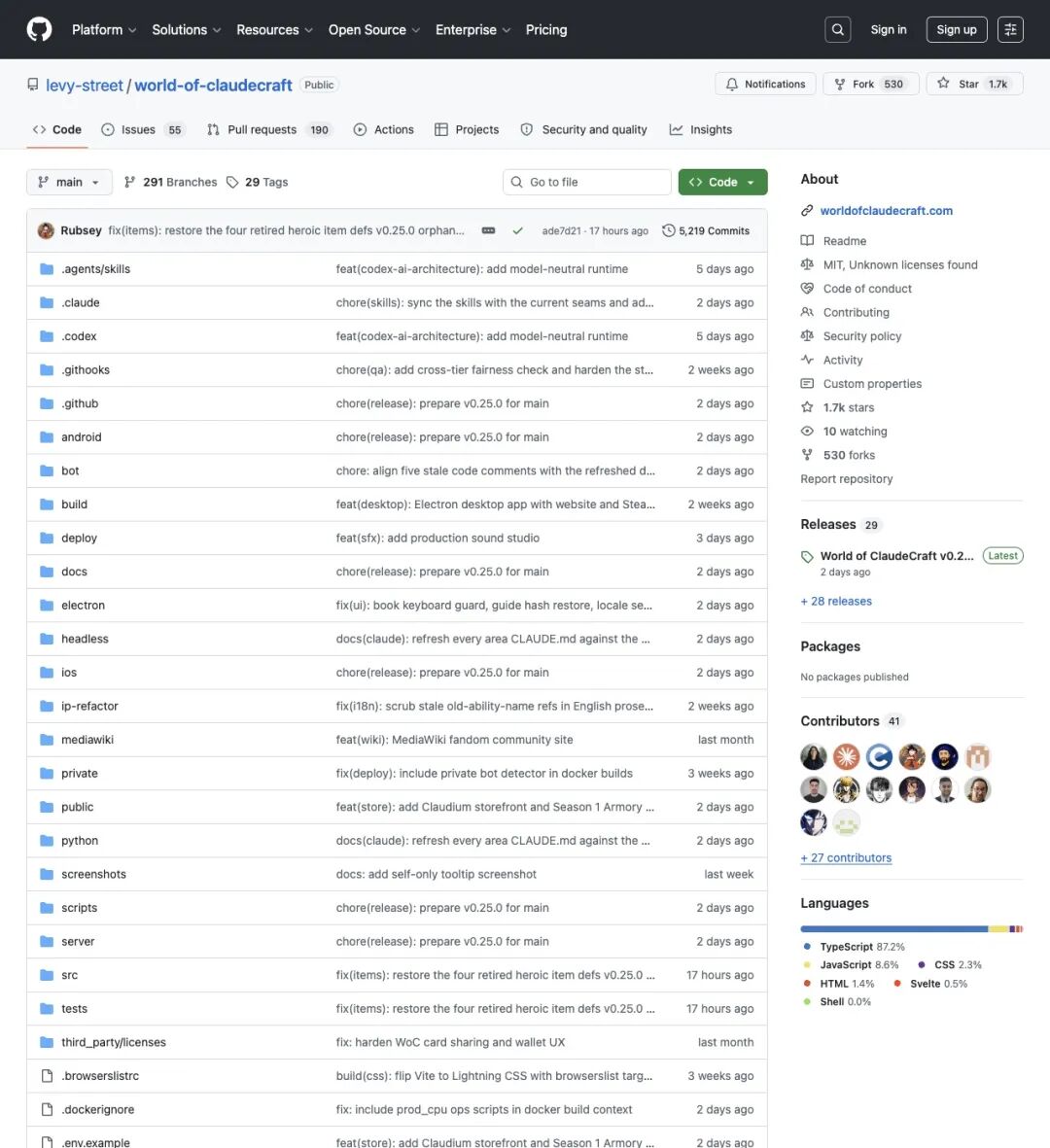Open the worldofclaudecraft.com link

[886, 211]
